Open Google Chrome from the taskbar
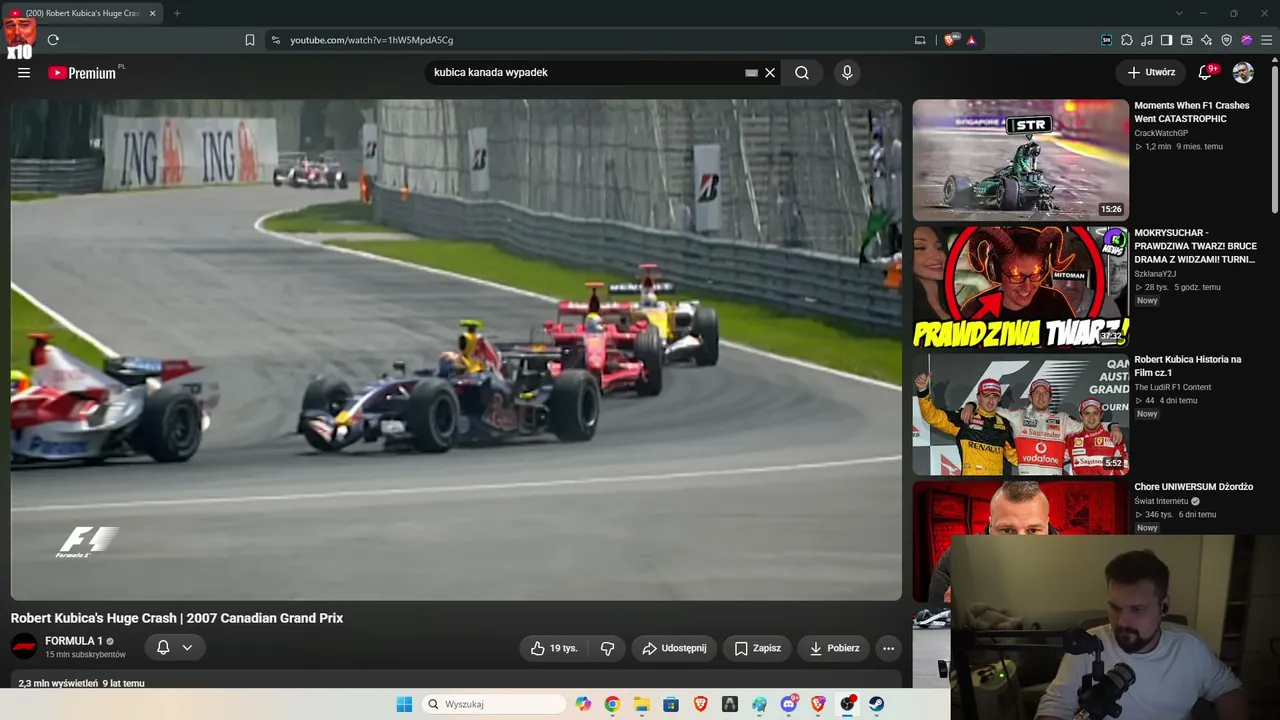Viewport: 1280px width, 720px height. click(x=612, y=704)
